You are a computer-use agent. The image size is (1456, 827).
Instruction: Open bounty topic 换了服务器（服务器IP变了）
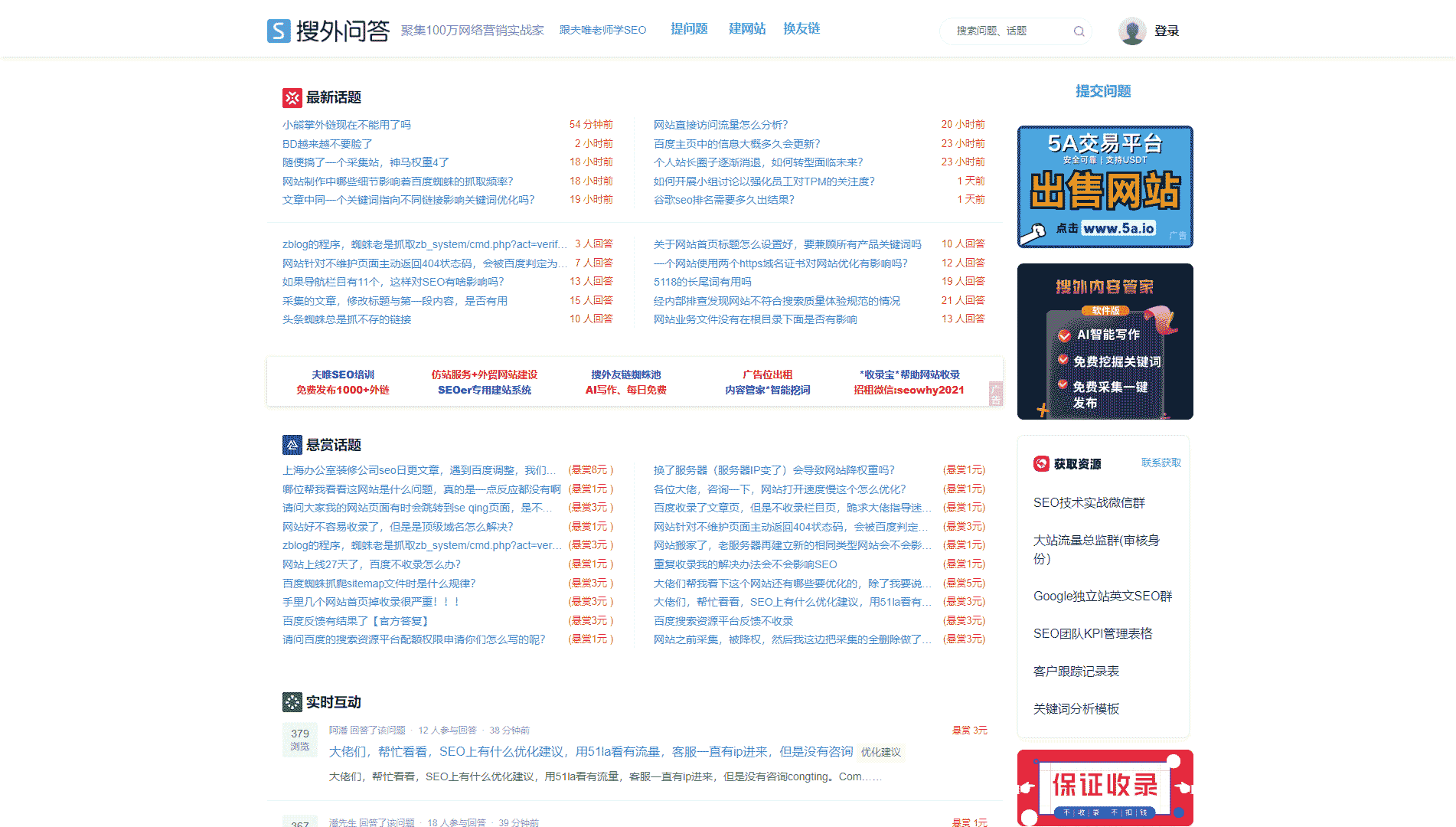pos(774,470)
